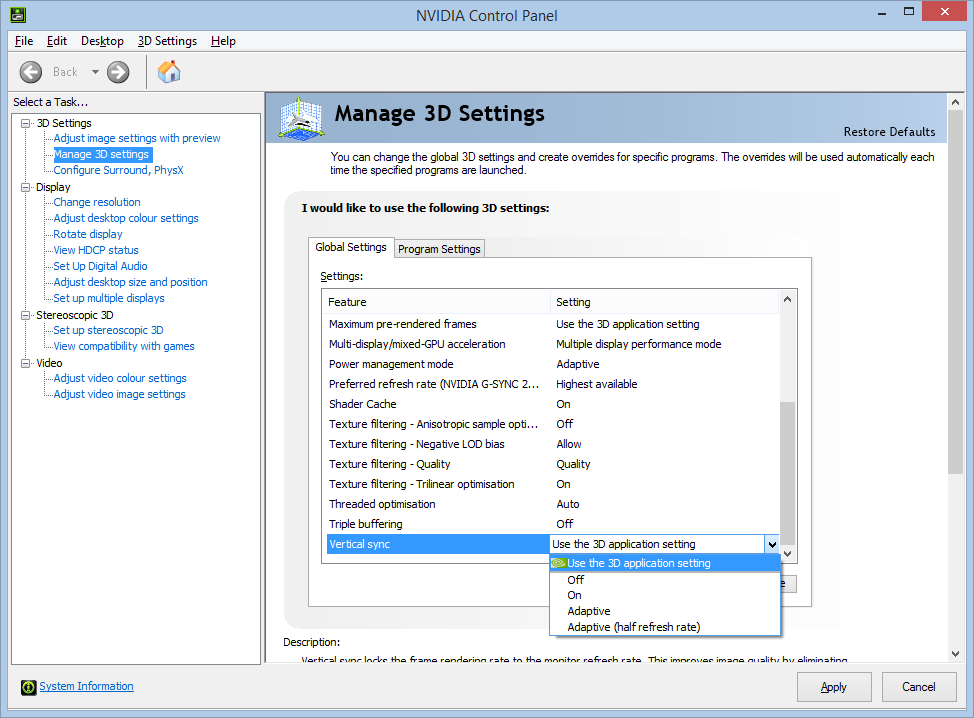Image resolution: width=974 pixels, height=718 pixels.
Task: Open the Back history dropdown arrow
Action: pos(95,72)
